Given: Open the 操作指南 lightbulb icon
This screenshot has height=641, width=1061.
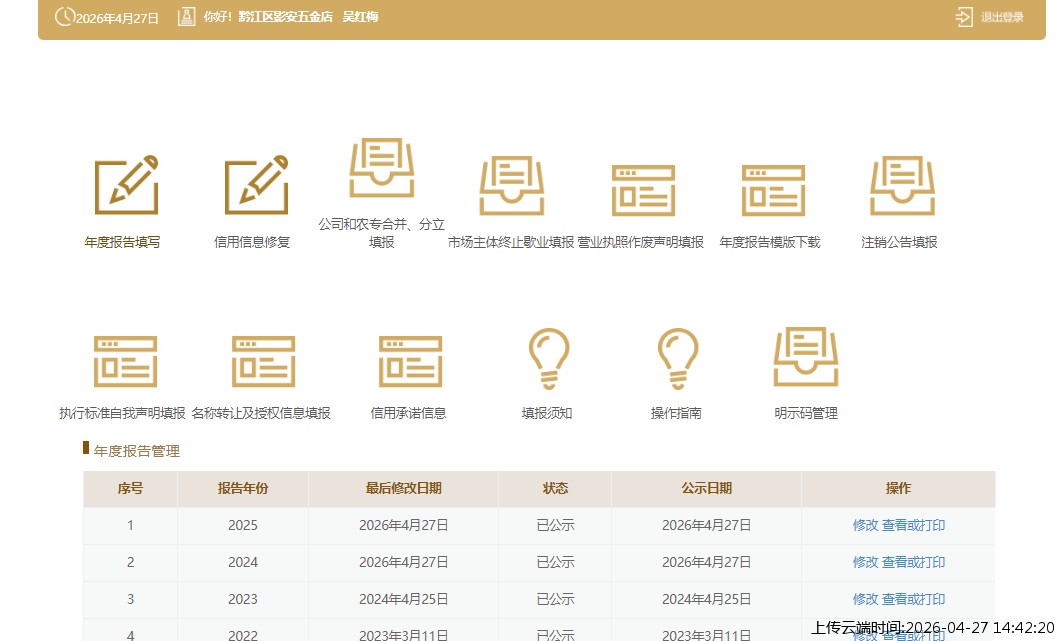Looking at the screenshot, I should (x=677, y=358).
